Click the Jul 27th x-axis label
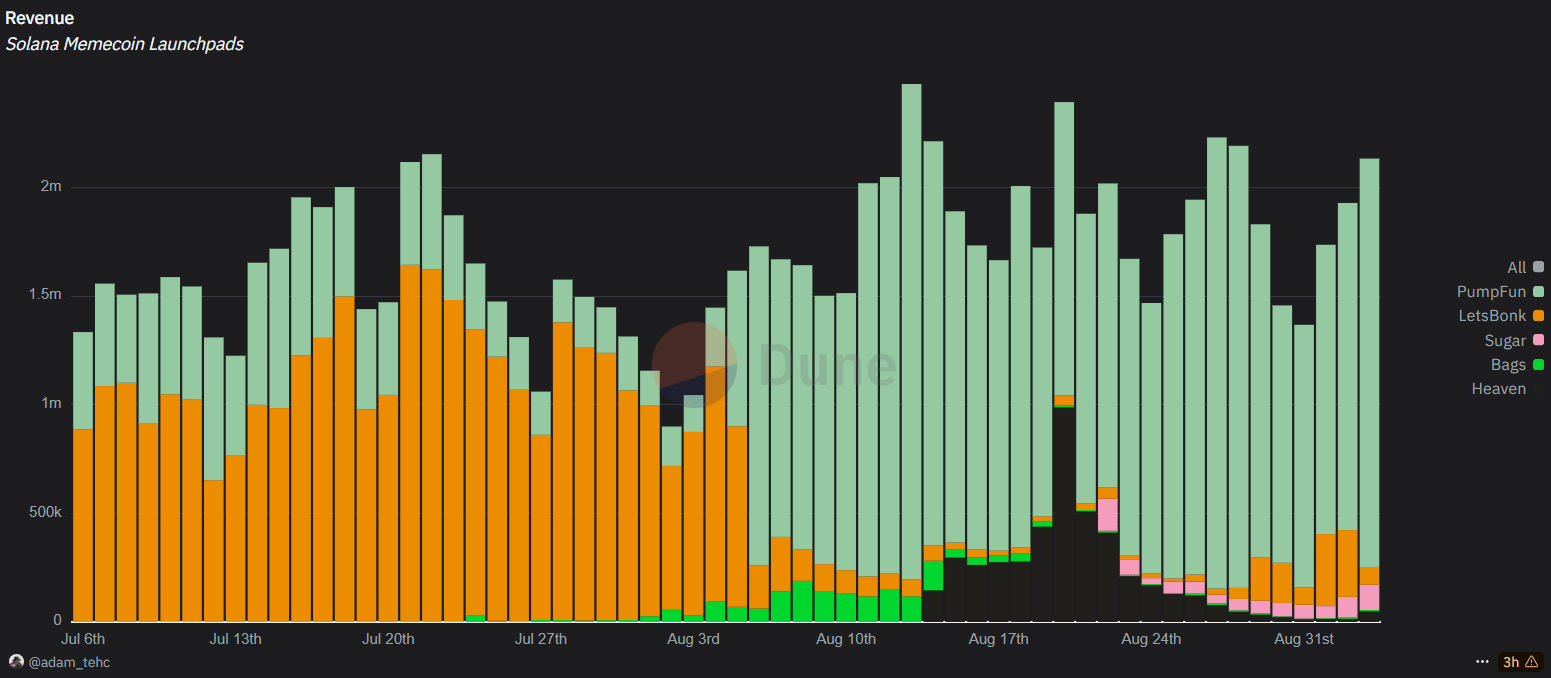The height and width of the screenshot is (678, 1551). 540,638
